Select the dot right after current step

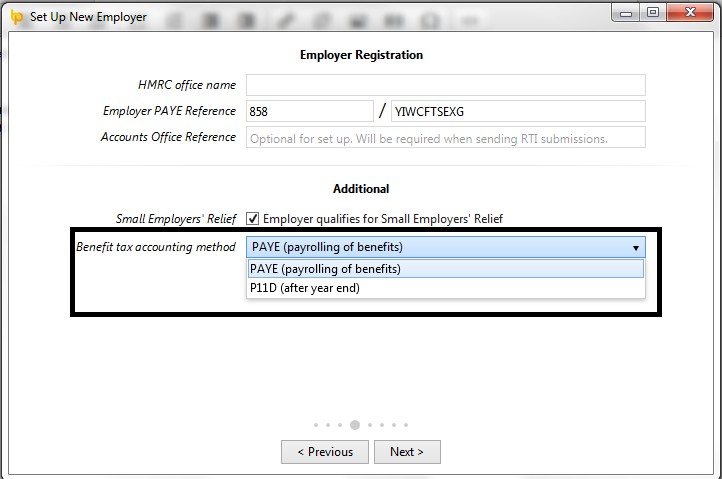[x=370, y=425]
